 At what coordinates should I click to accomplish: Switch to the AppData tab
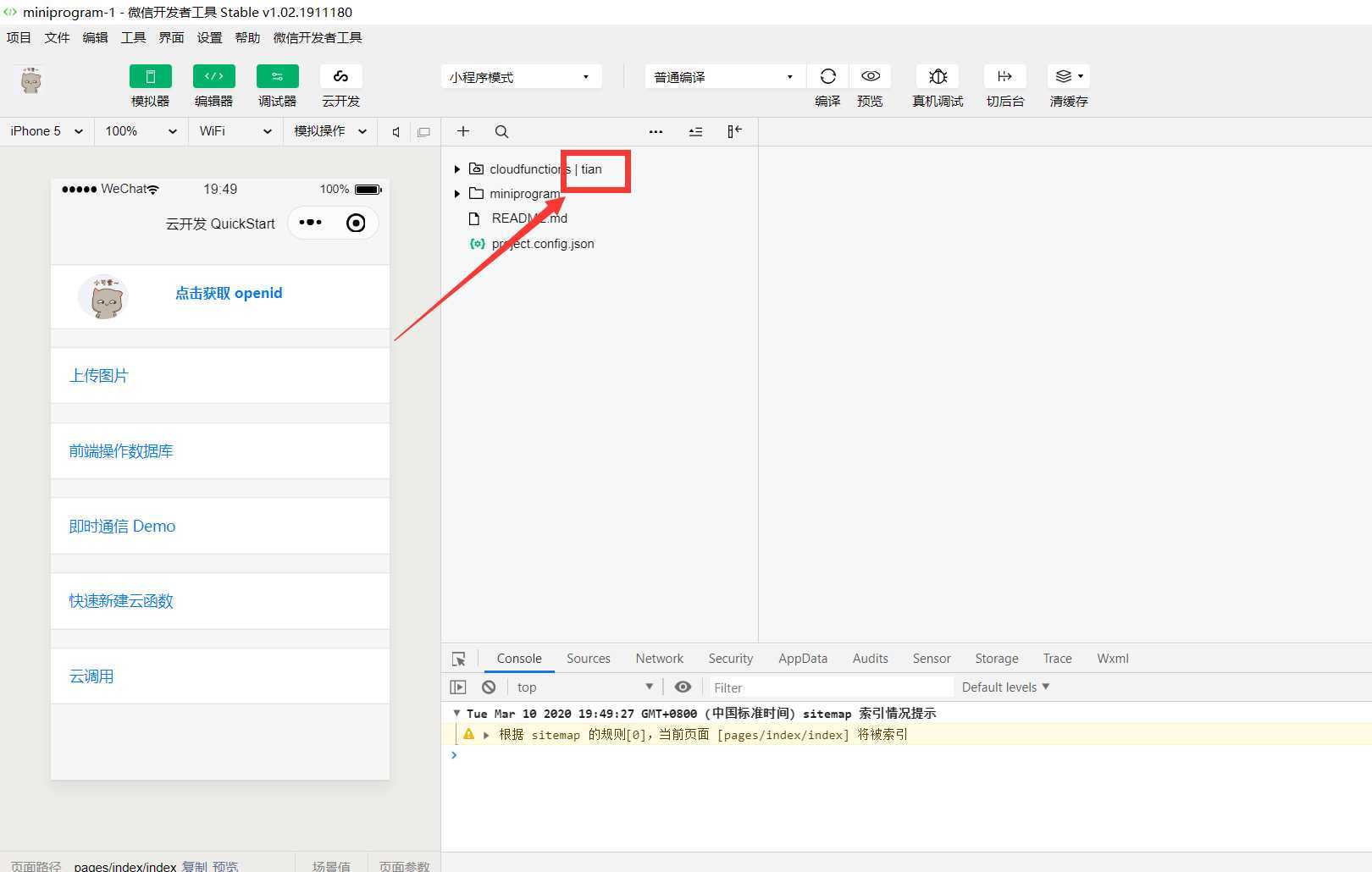pyautogui.click(x=803, y=659)
